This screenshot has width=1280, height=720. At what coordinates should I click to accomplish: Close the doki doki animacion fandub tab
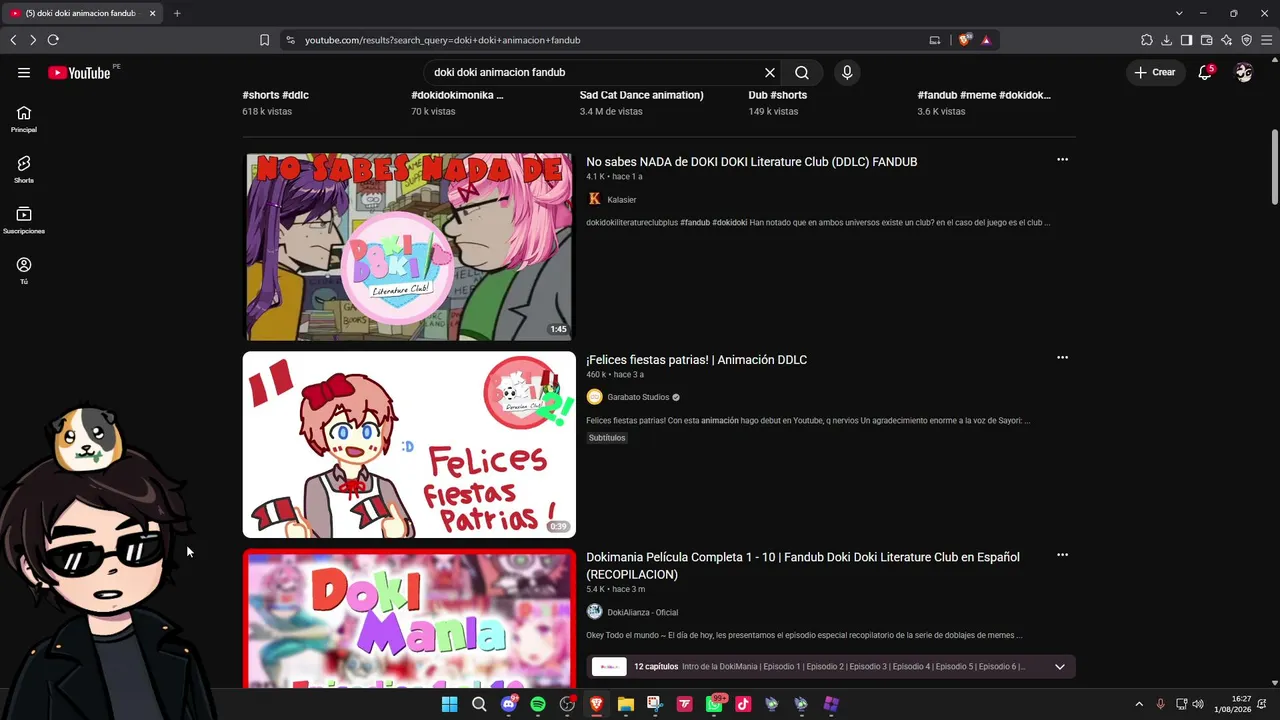coord(152,13)
